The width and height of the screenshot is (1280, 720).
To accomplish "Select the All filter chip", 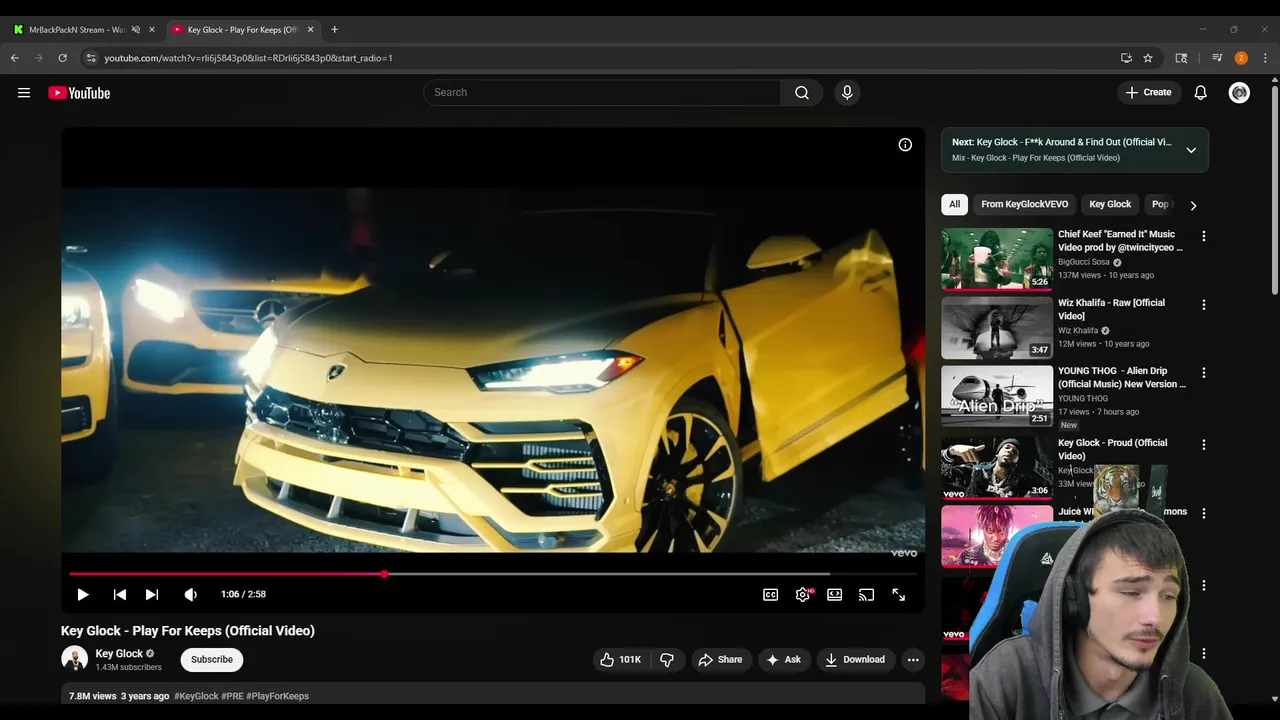I will click(x=955, y=204).
